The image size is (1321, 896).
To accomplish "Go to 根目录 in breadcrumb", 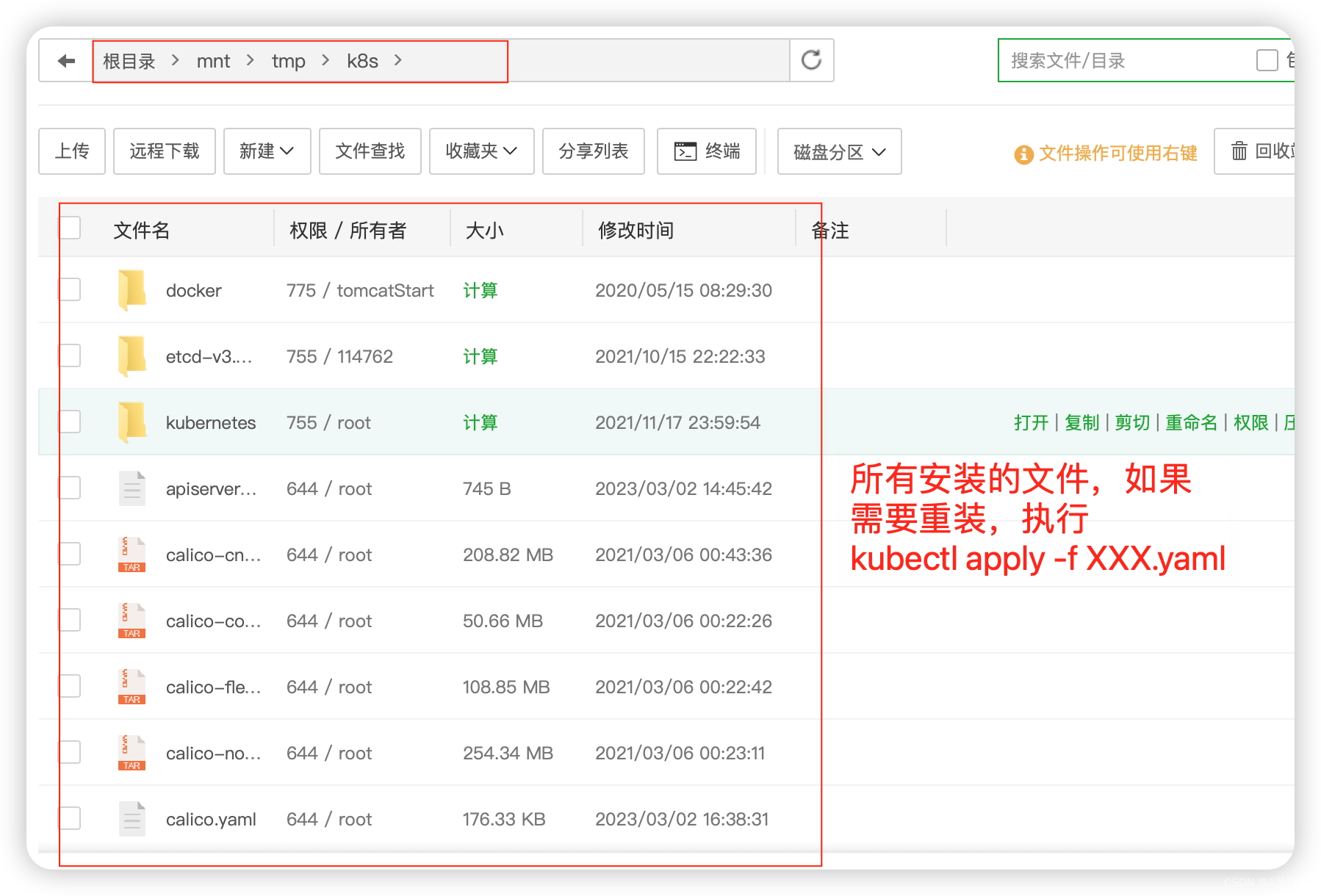I will (129, 61).
